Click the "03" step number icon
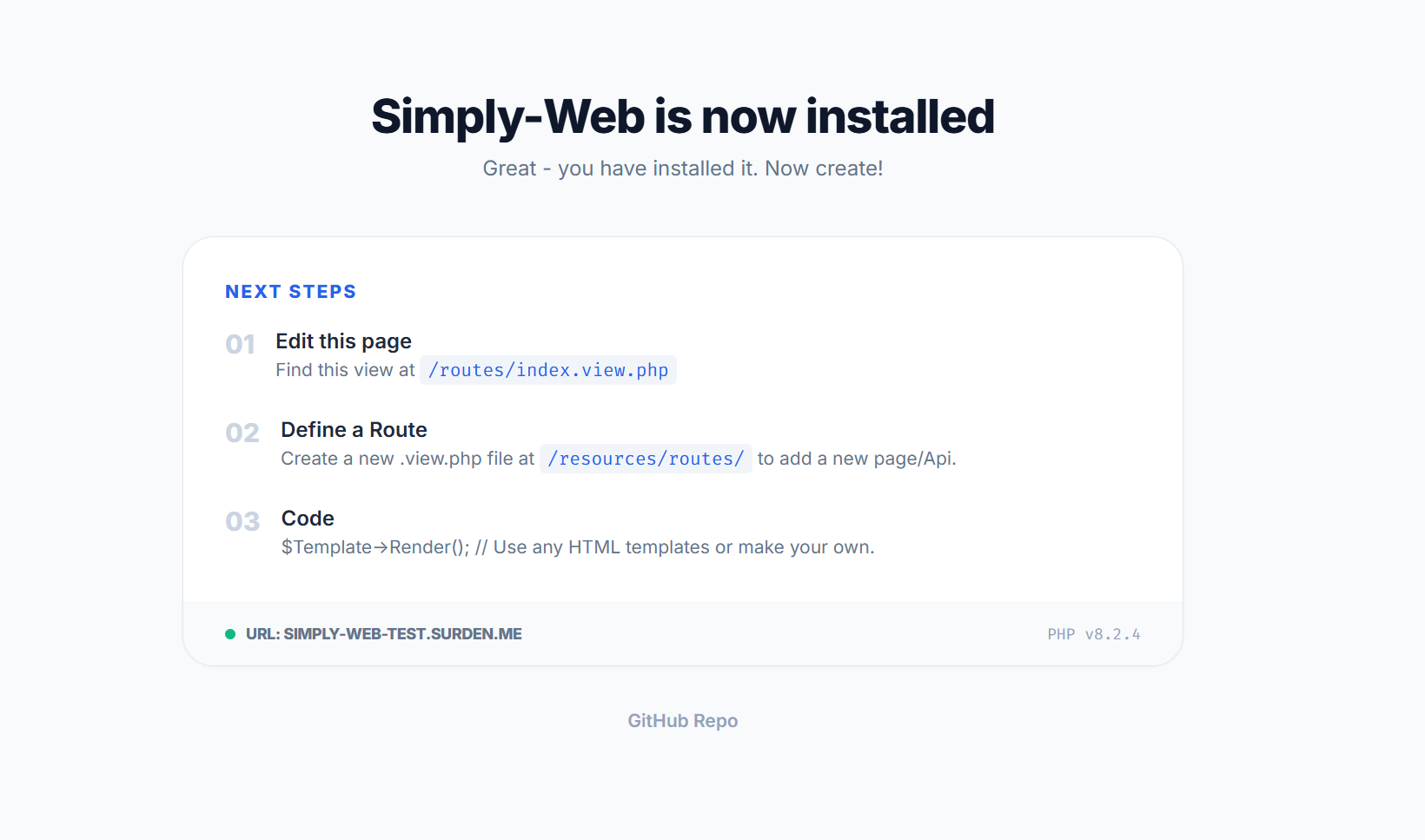Viewport: 1425px width, 840px height. click(x=242, y=521)
